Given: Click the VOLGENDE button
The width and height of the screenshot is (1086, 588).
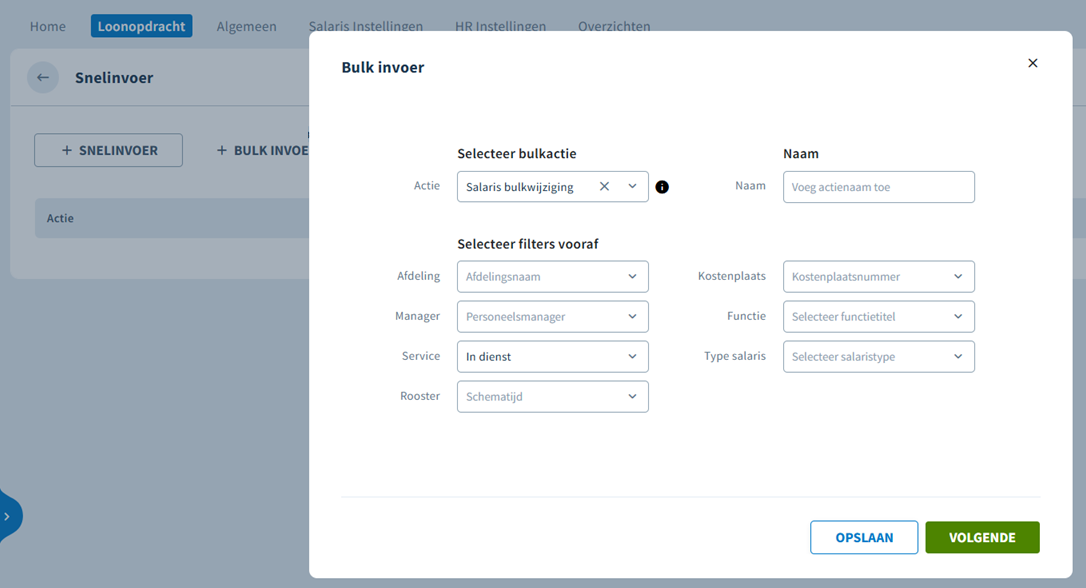Looking at the screenshot, I should click(x=982, y=537).
